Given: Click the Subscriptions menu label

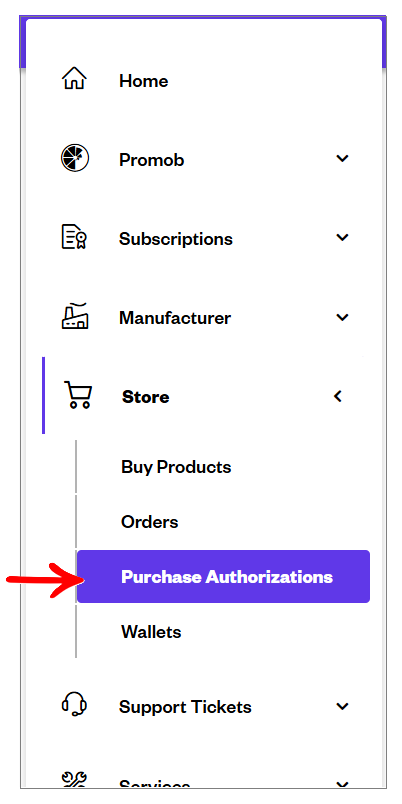Looking at the screenshot, I should click(176, 239).
